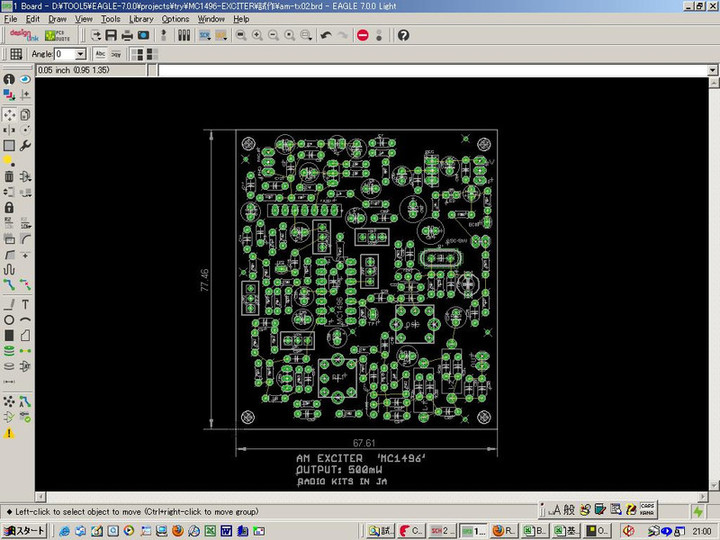Open the Options menu
This screenshot has width=720, height=540.
175,19
